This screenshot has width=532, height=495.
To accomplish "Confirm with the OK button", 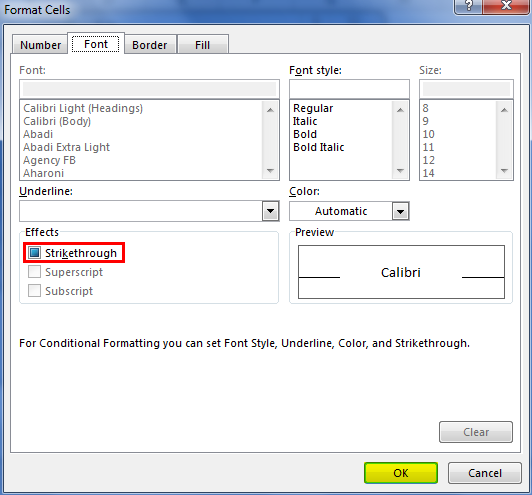I will (401, 473).
